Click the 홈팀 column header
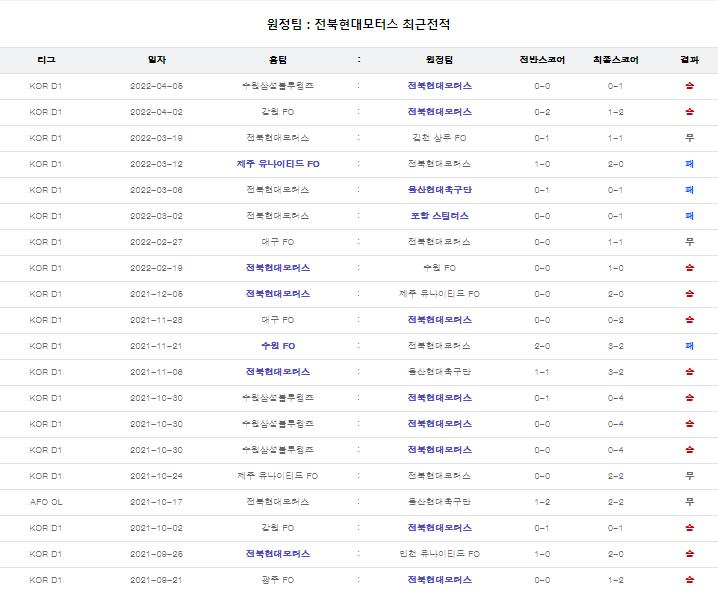The image size is (718, 593). coord(278,60)
